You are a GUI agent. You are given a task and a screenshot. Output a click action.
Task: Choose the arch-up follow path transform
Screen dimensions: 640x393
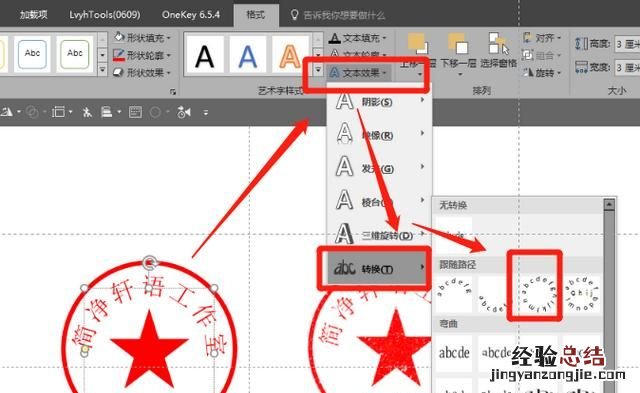tap(454, 293)
